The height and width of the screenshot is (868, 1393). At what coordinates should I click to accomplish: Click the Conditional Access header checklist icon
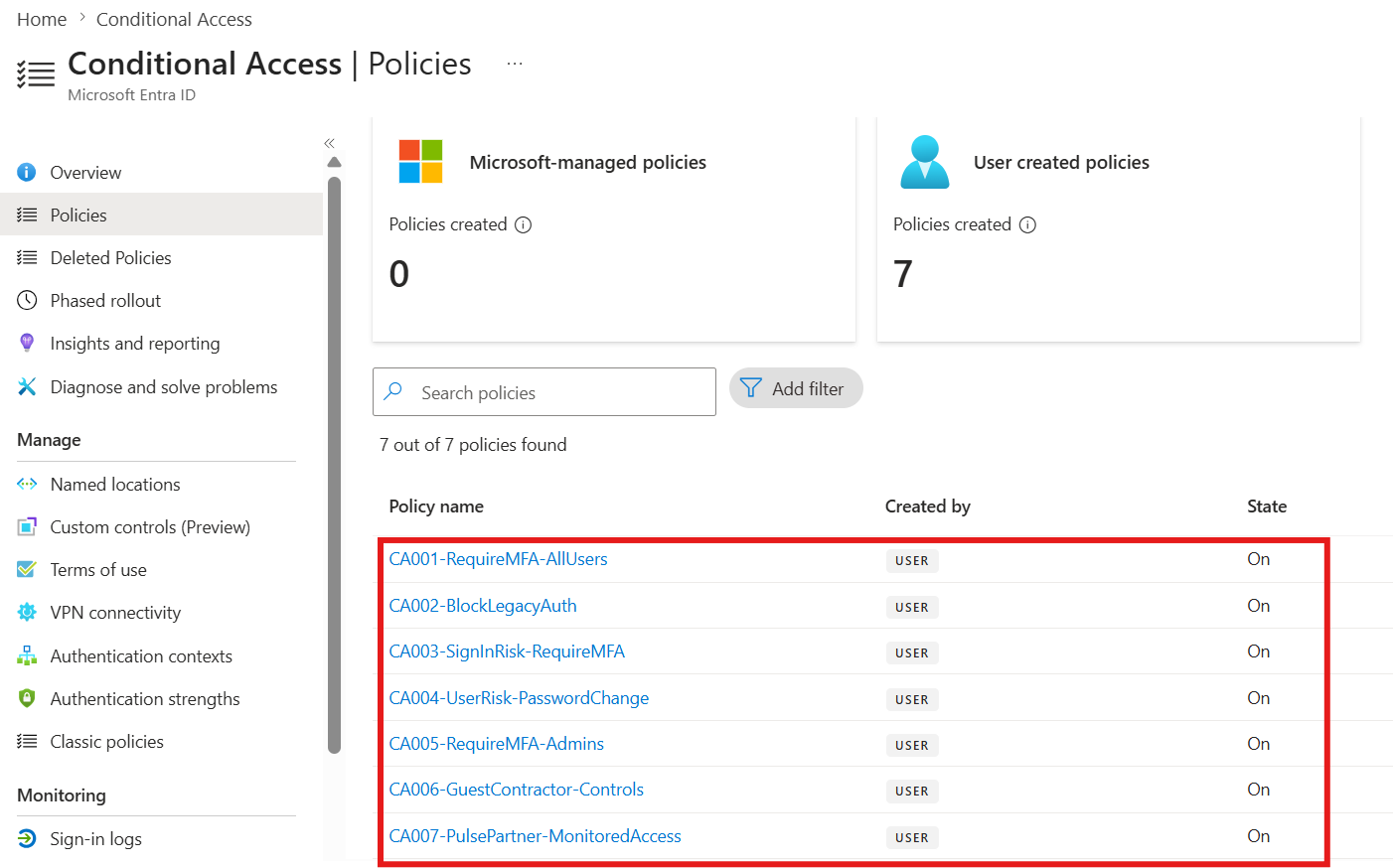(36, 74)
